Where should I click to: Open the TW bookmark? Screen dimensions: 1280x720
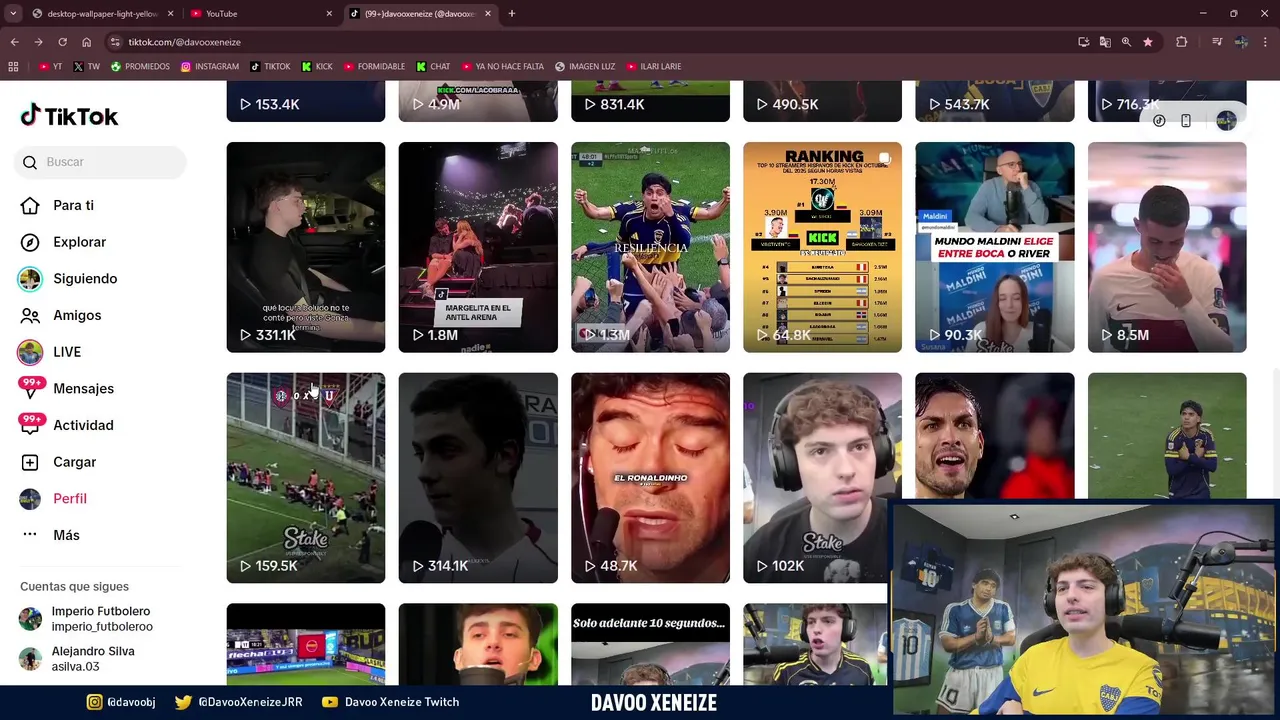[86, 66]
